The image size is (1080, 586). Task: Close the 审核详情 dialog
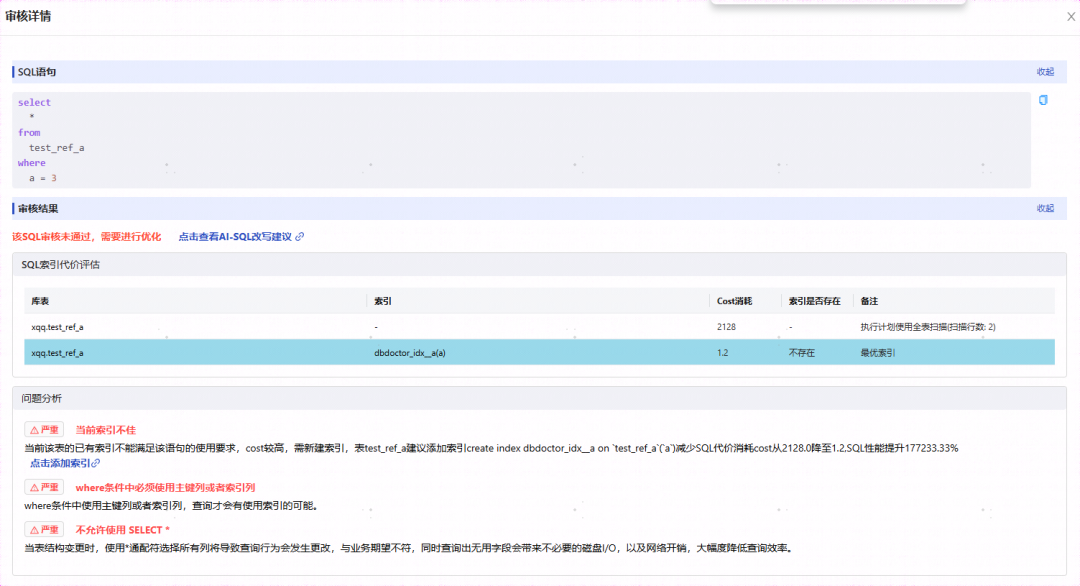click(1071, 17)
